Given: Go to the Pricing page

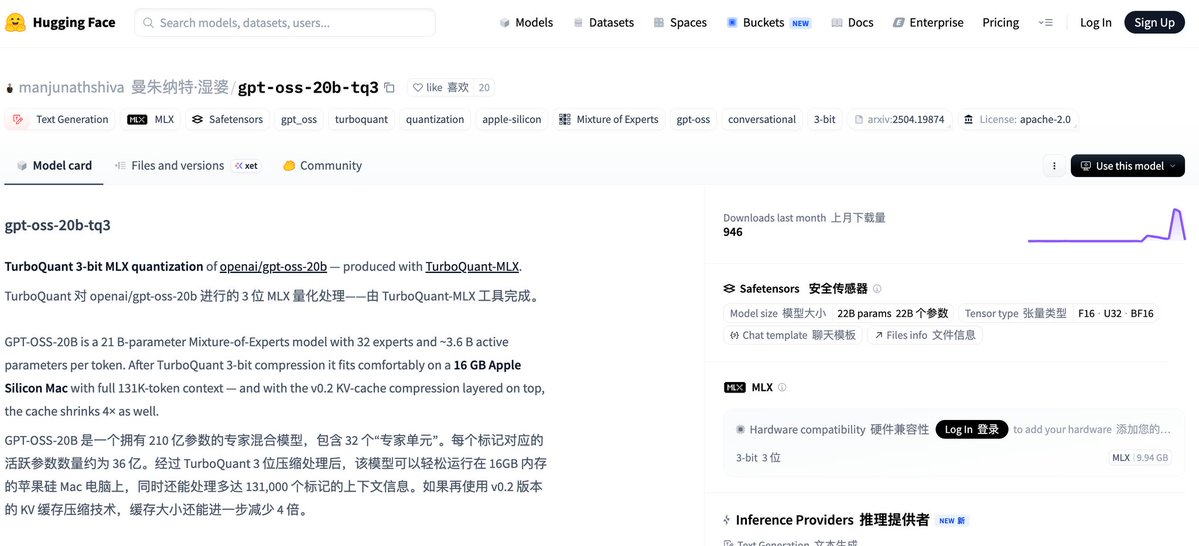Looking at the screenshot, I should [x=1000, y=23].
